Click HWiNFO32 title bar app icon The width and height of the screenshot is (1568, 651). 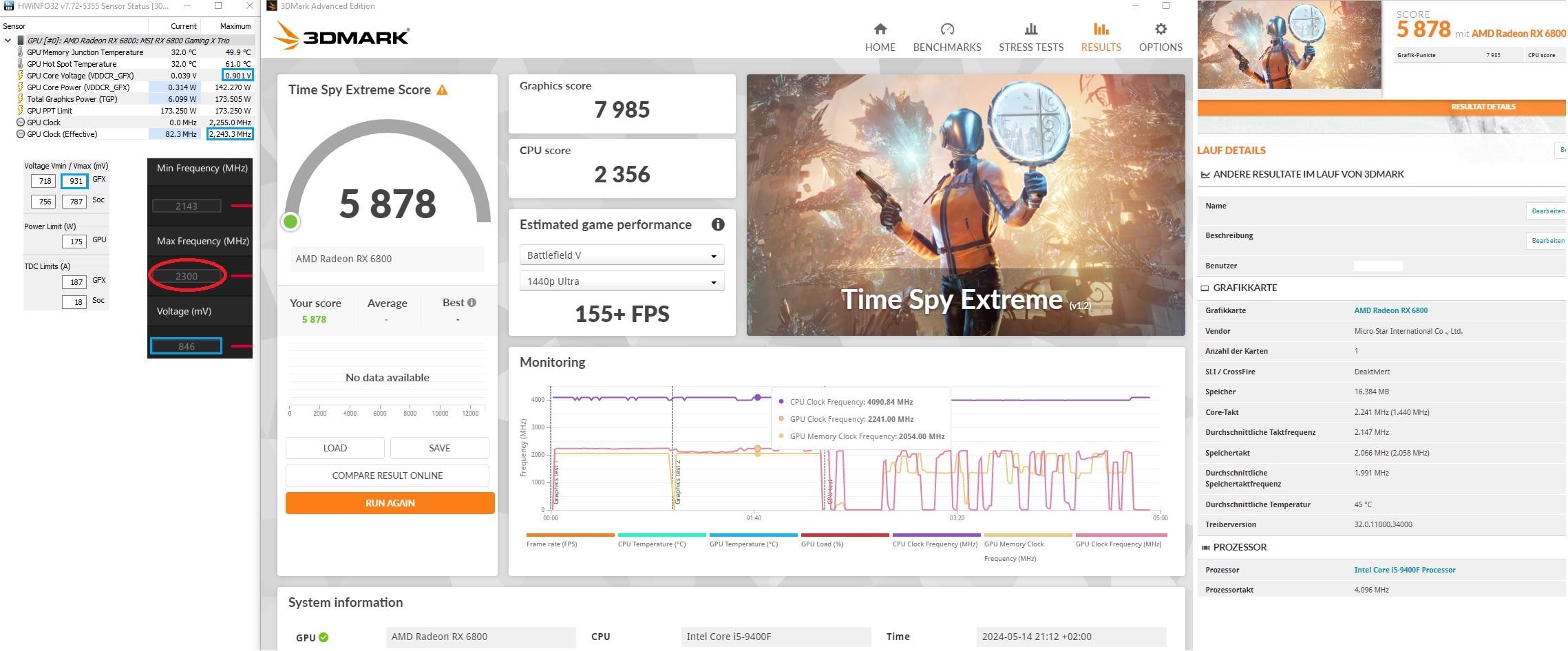pos(9,6)
